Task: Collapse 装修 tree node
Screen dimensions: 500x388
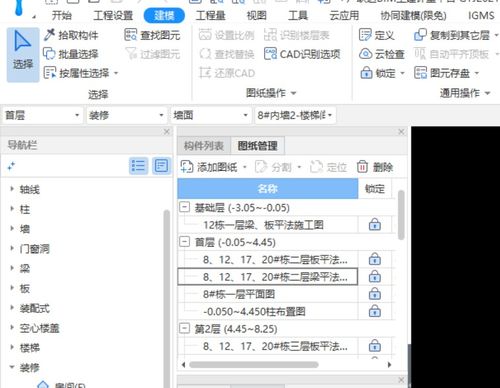Action: [x=12, y=367]
